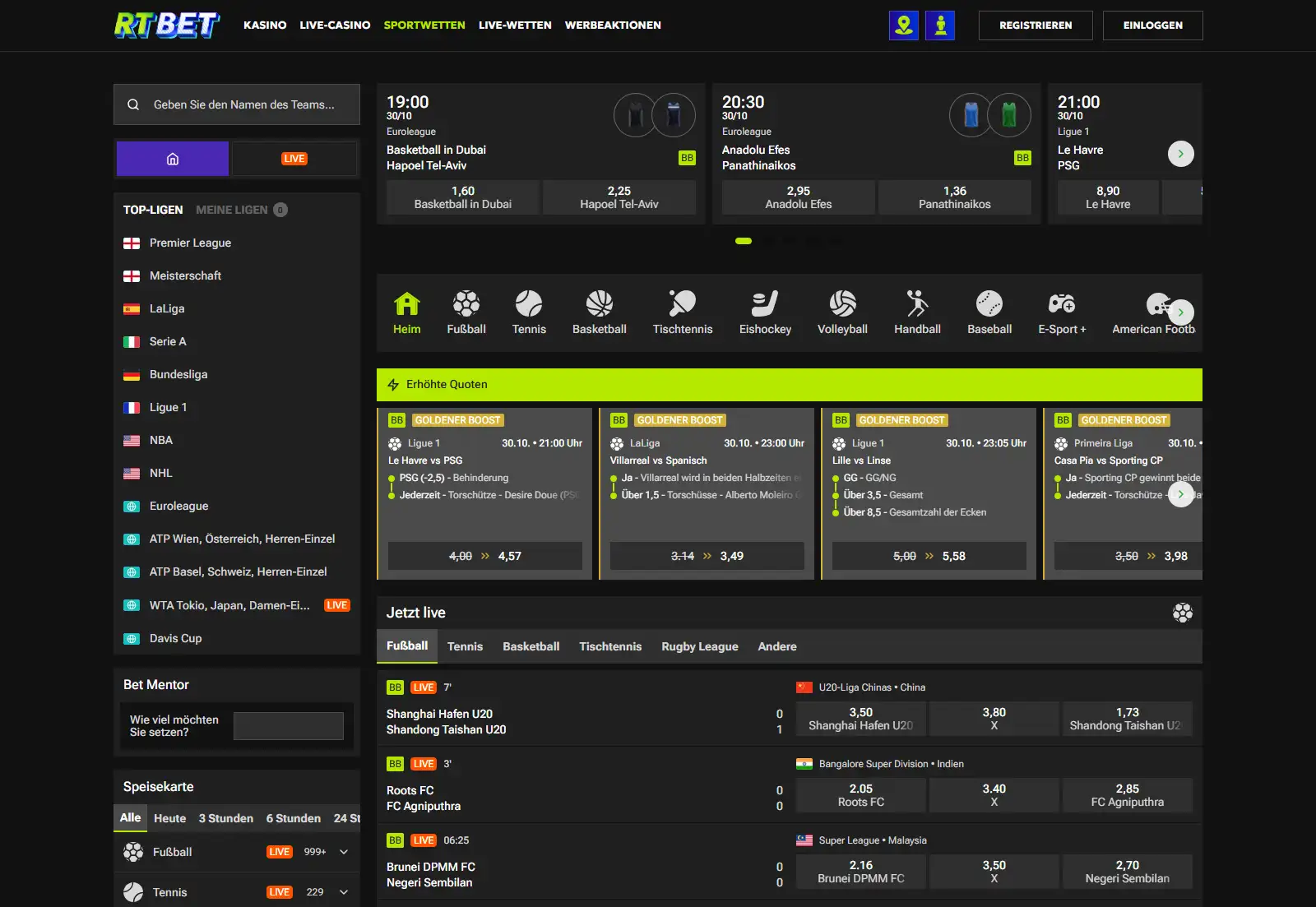Click the blue person icon in header
Image resolution: width=1316 pixels, height=907 pixels.
click(x=940, y=25)
